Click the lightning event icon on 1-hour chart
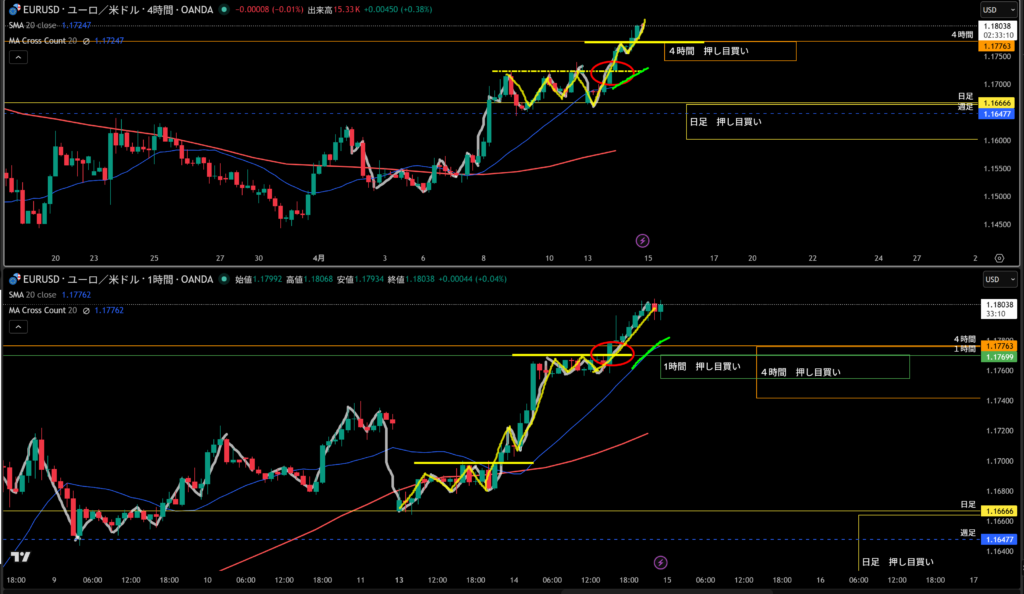Screen dimensions: 1024x594 click(660, 563)
